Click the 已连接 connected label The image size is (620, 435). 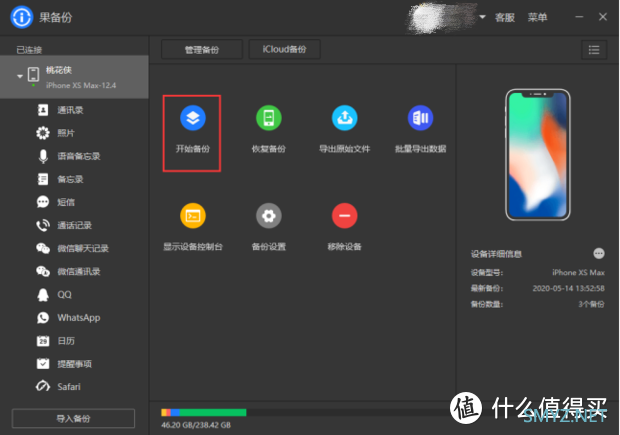[x=29, y=50]
